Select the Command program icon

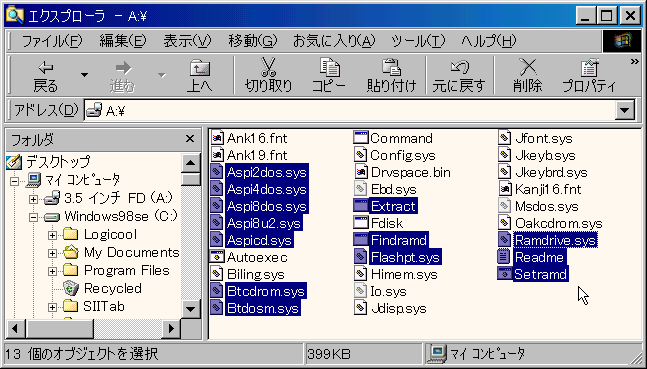pyautogui.click(x=361, y=137)
